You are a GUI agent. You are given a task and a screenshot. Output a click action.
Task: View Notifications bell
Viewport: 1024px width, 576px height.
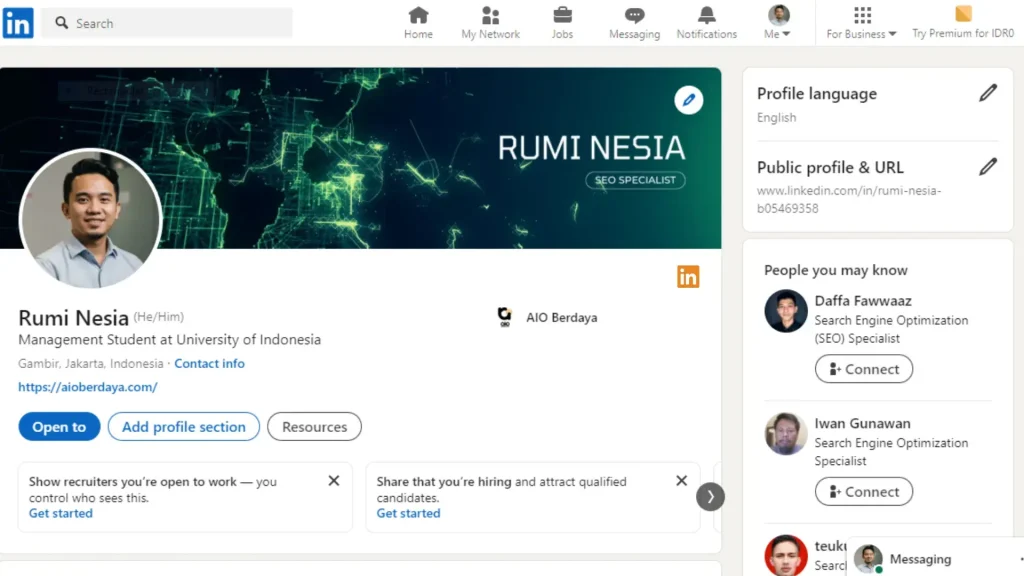pyautogui.click(x=707, y=23)
